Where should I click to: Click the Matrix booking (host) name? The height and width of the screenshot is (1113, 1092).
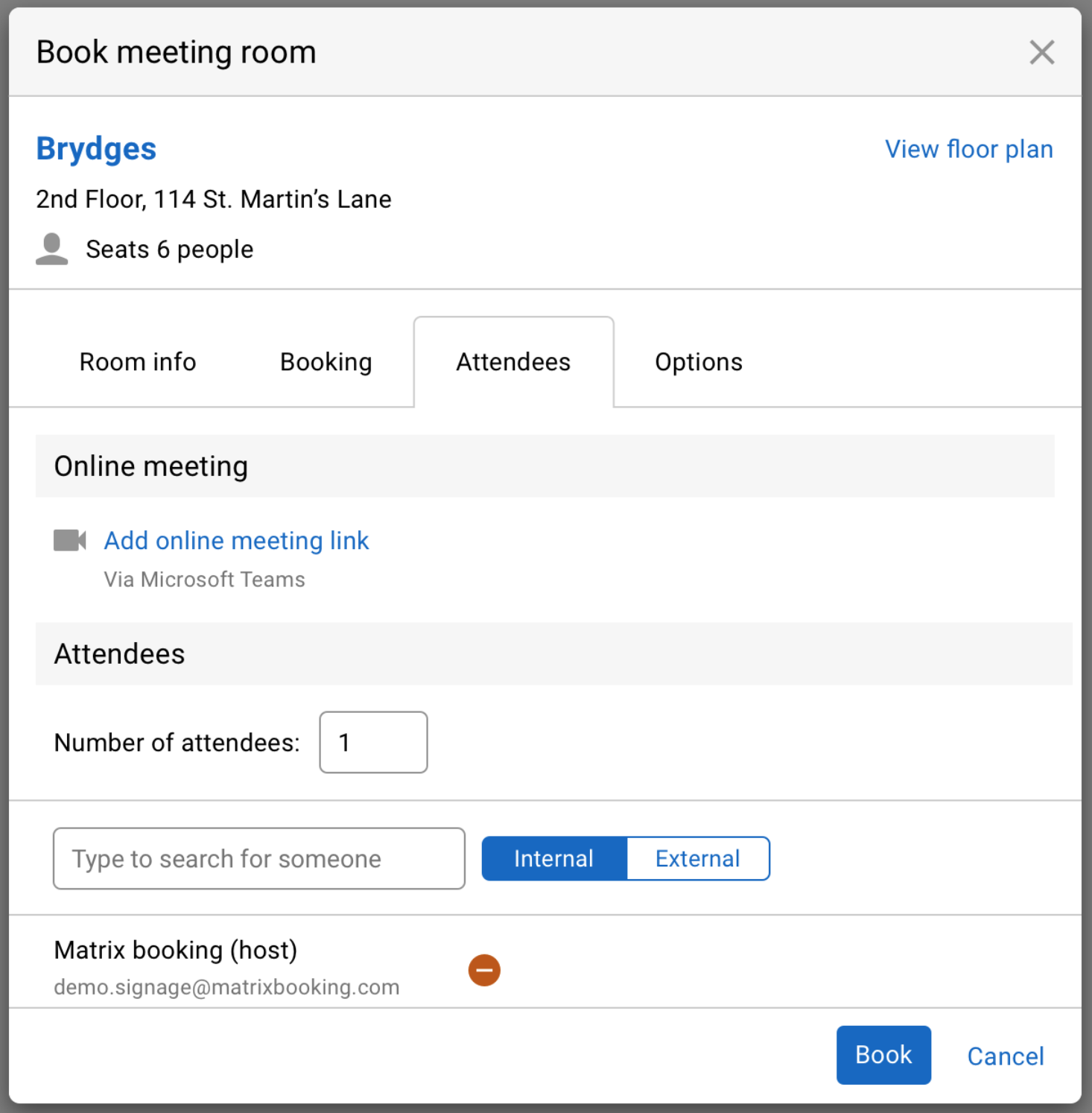176,950
